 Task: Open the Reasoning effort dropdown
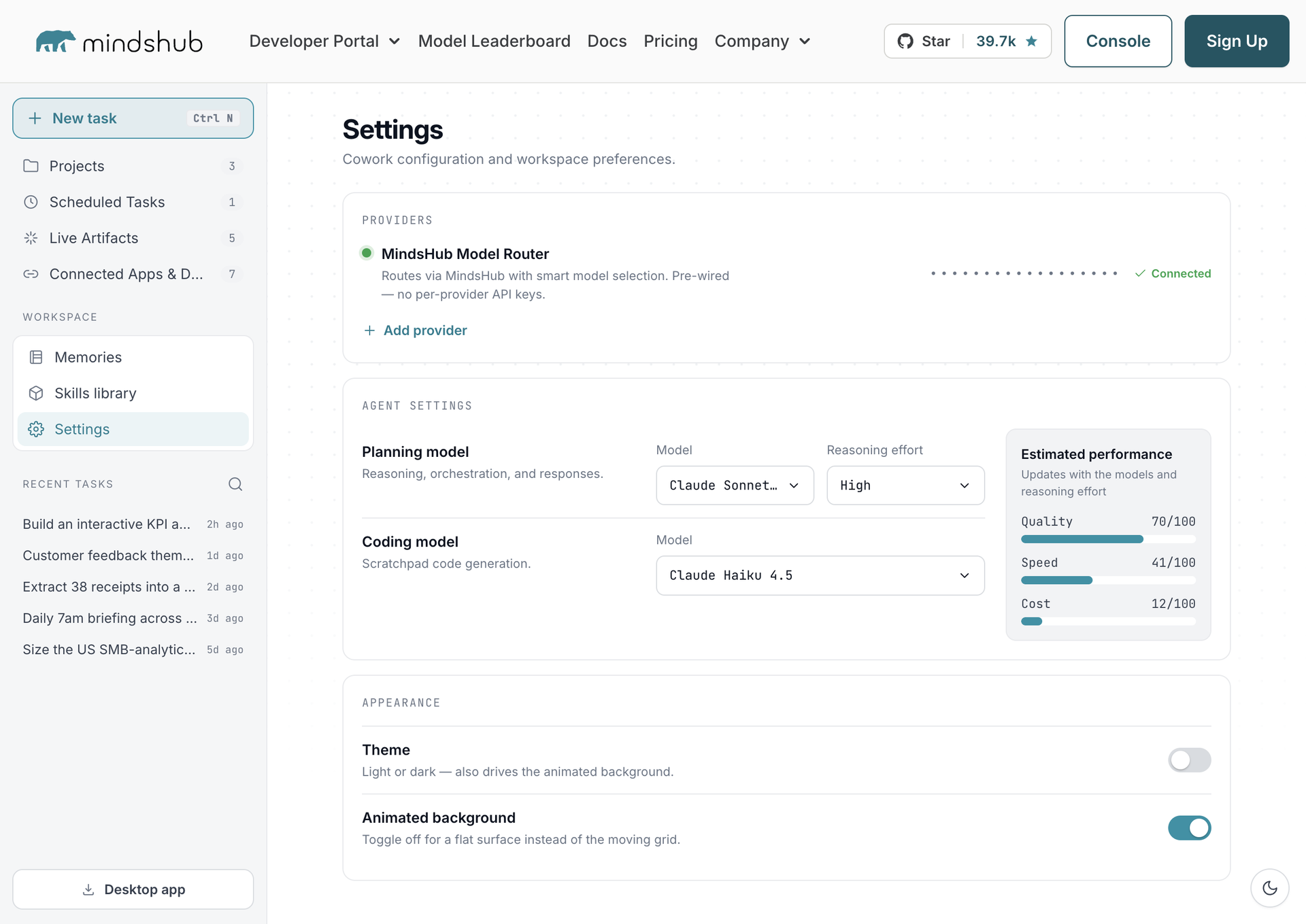point(905,485)
